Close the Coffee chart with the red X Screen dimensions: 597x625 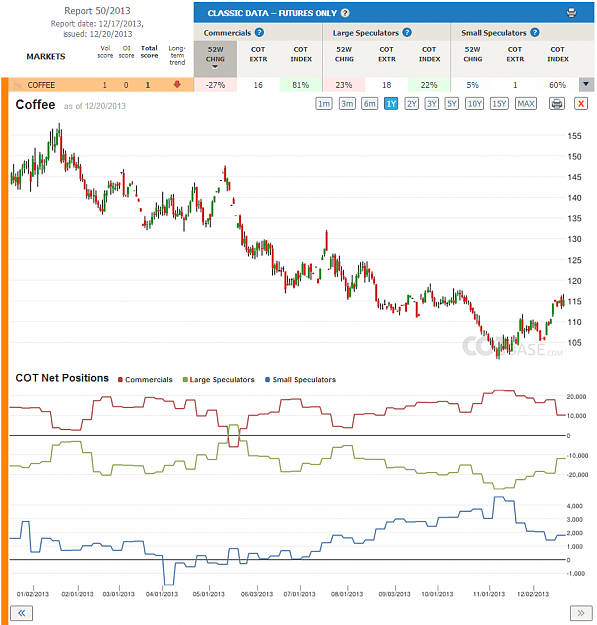(581, 104)
